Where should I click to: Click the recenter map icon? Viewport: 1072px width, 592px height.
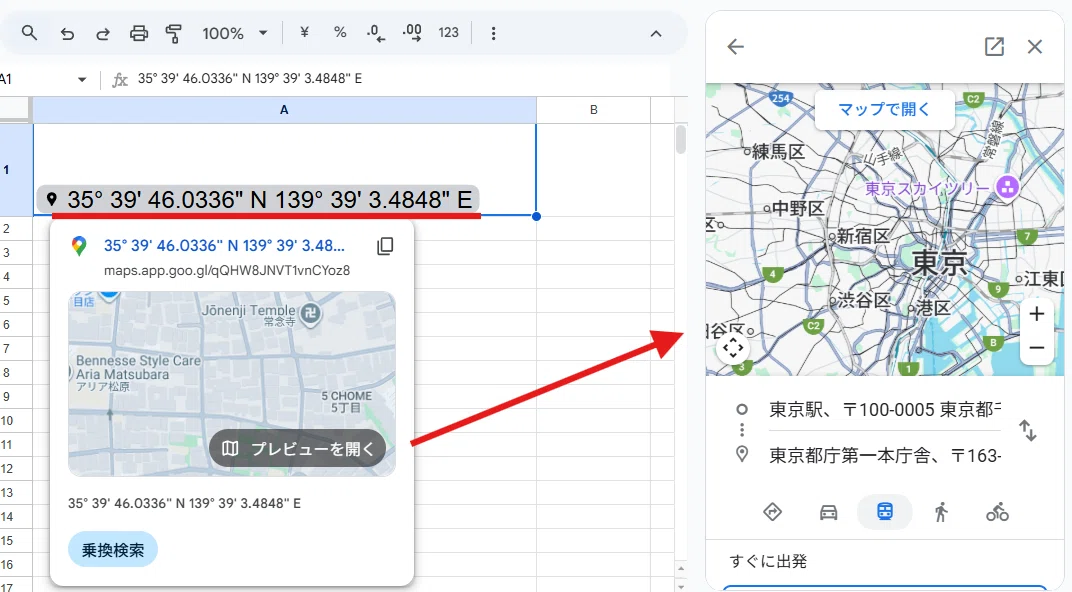(733, 348)
